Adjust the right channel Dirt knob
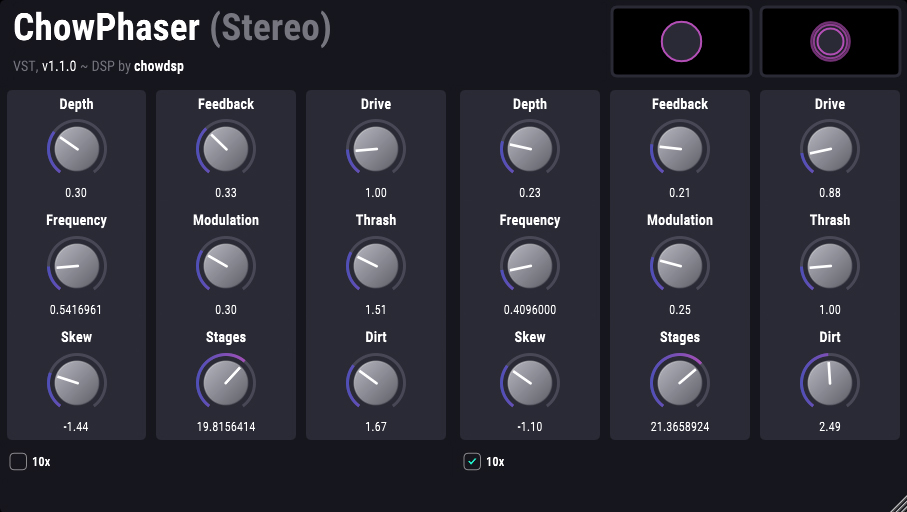The width and height of the screenshot is (907, 512). pyautogui.click(x=829, y=382)
